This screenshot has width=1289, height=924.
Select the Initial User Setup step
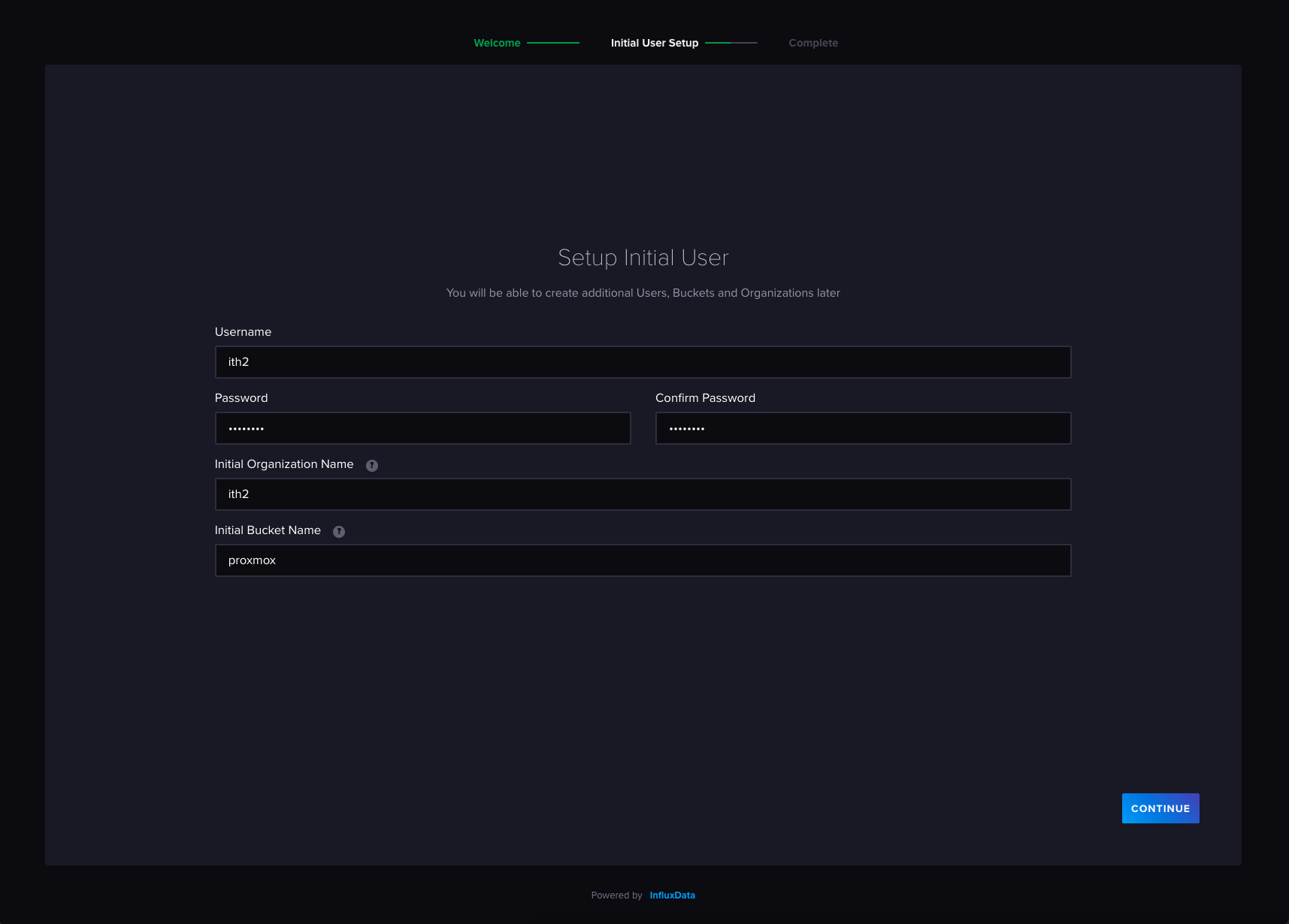[x=655, y=43]
